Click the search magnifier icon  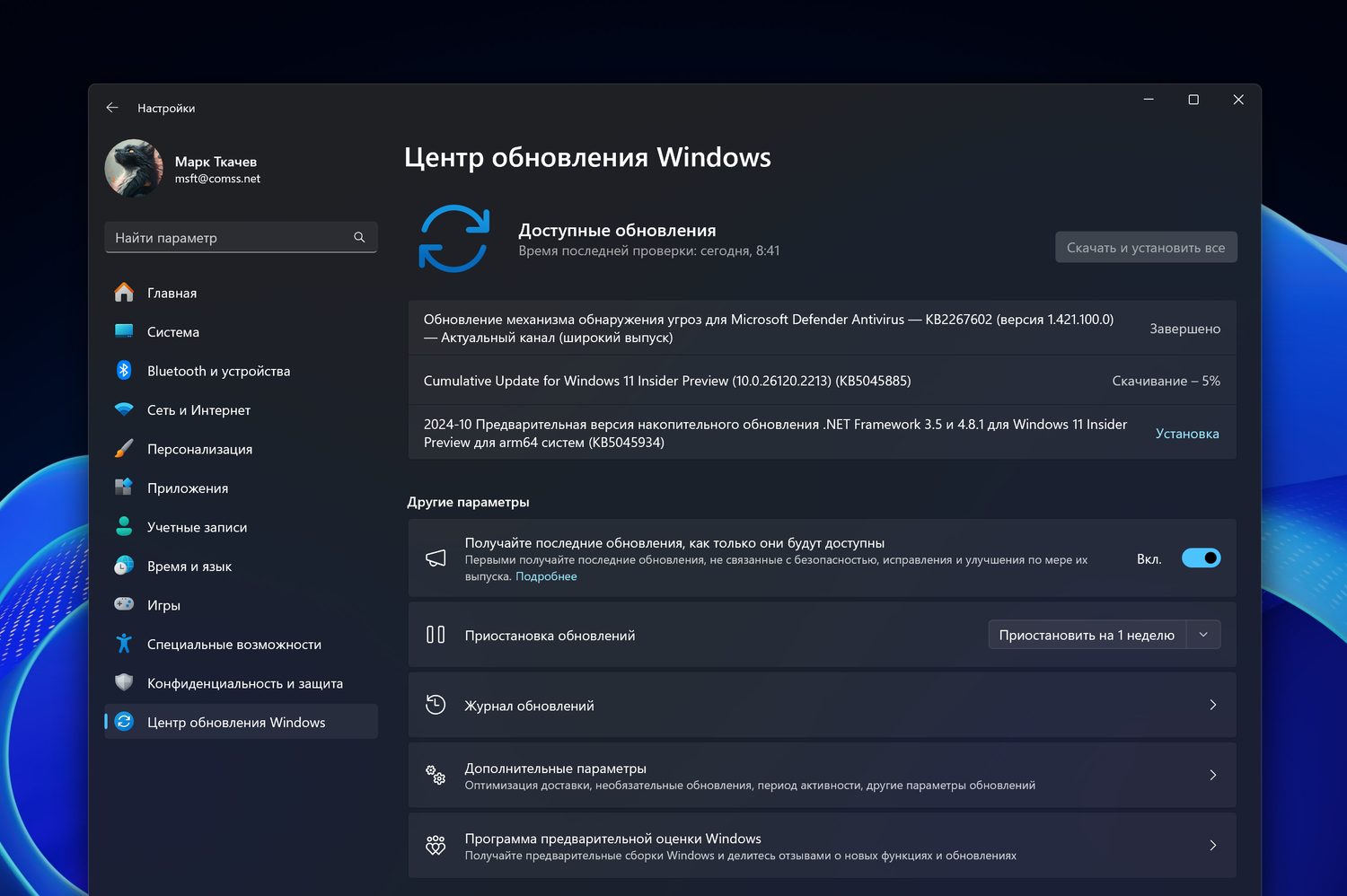[359, 238]
